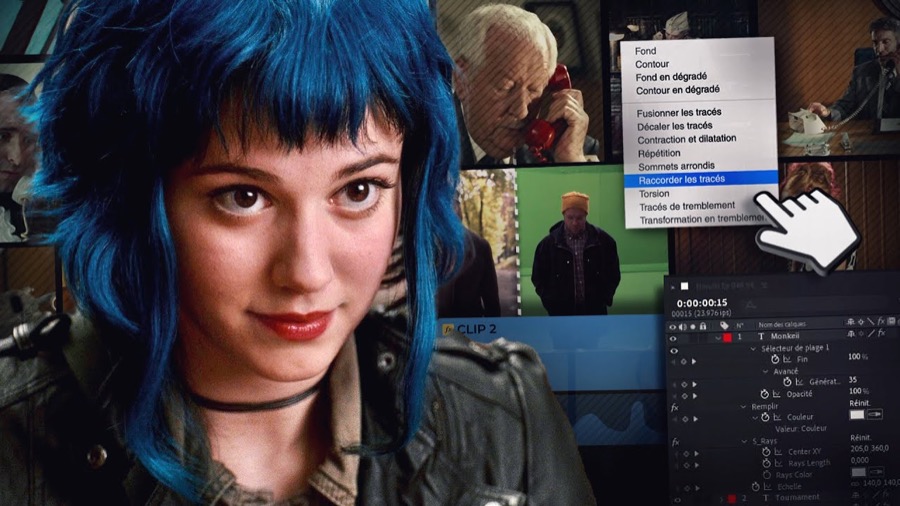This screenshot has width=900, height=506.
Task: Choose Contour from the context menu
Action: (x=652, y=64)
